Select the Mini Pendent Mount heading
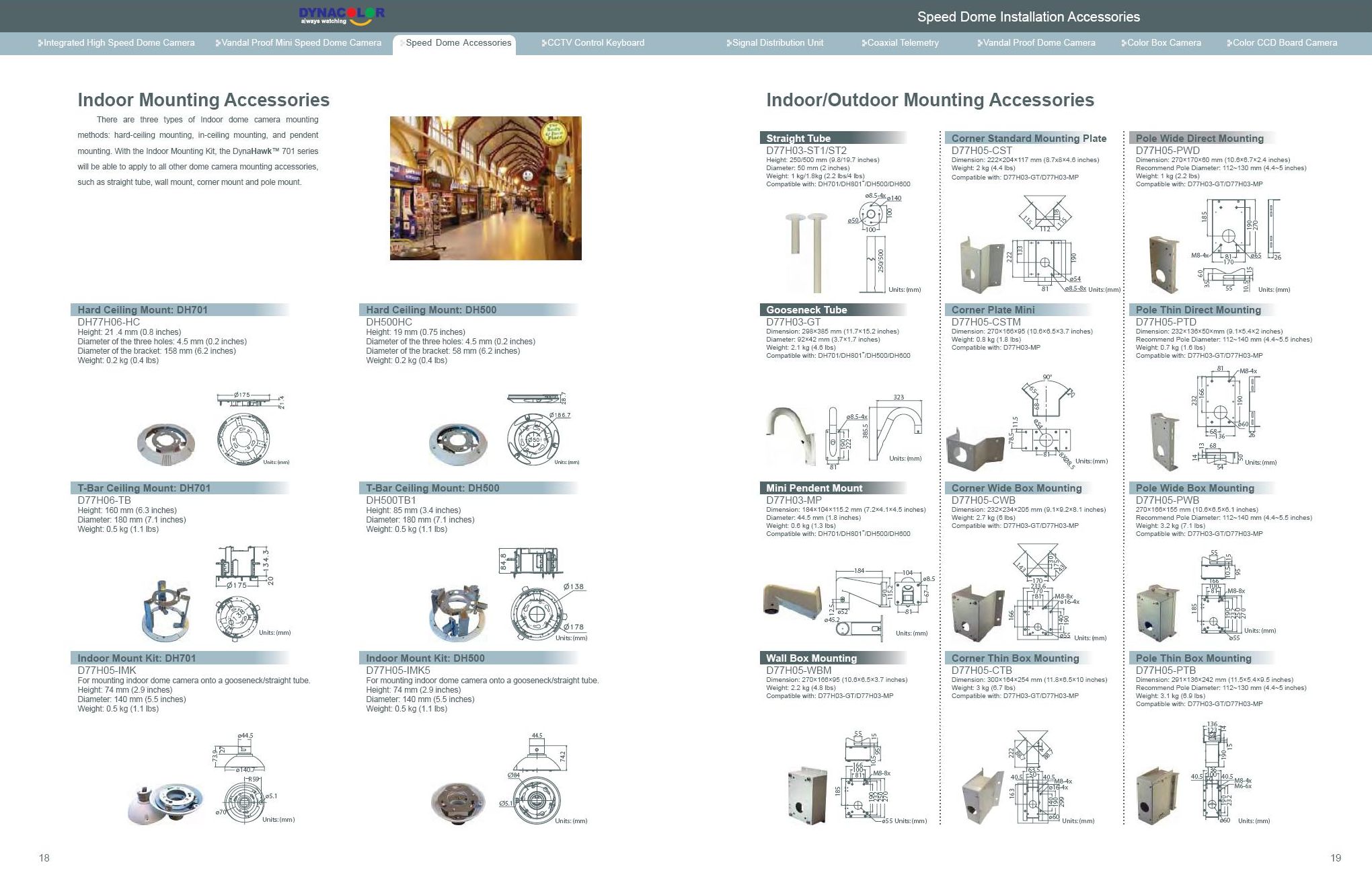Screen dimensions: 1372x883 814,488
